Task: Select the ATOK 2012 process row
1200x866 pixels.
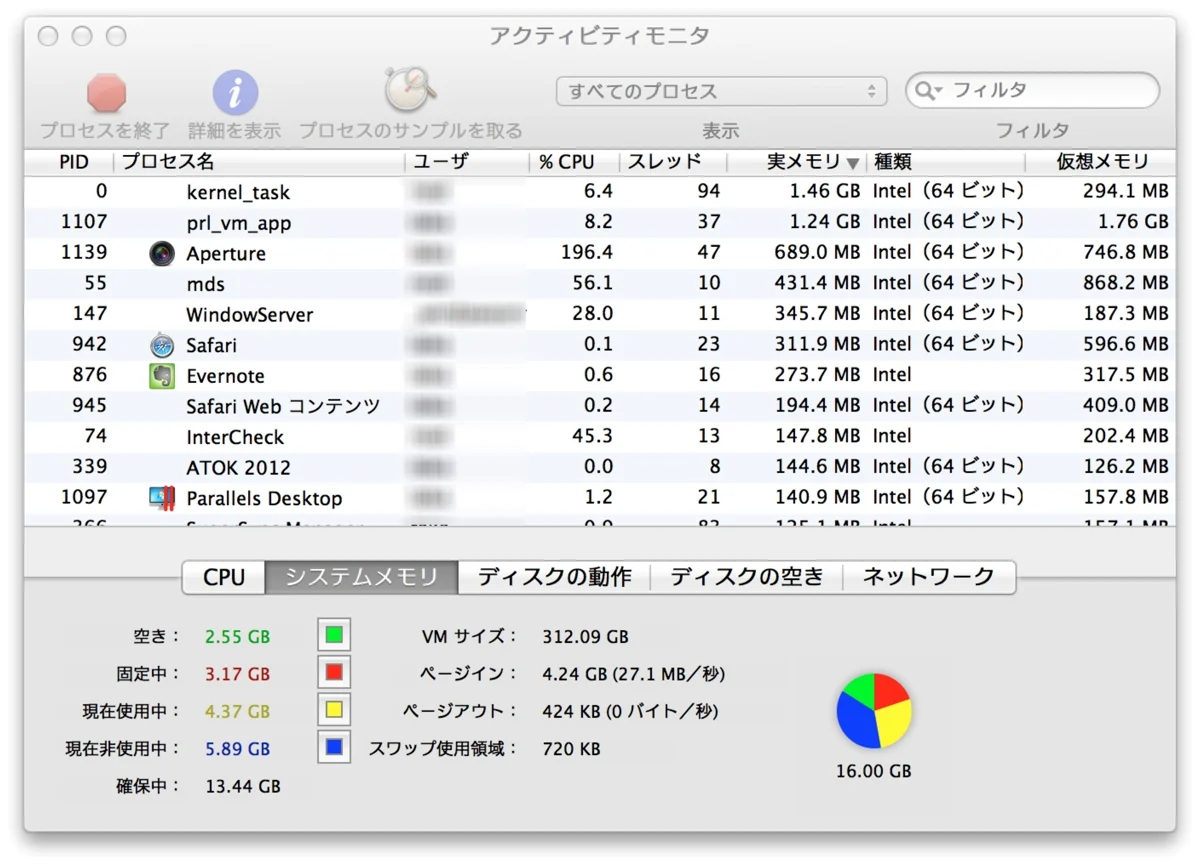Action: coord(600,467)
